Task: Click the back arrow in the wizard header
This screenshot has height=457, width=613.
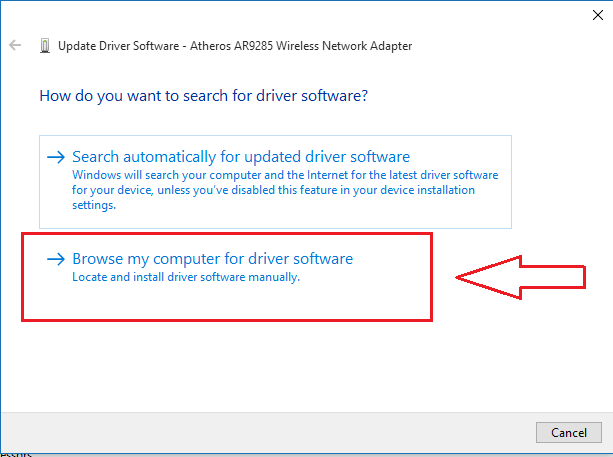Action: click(15, 46)
